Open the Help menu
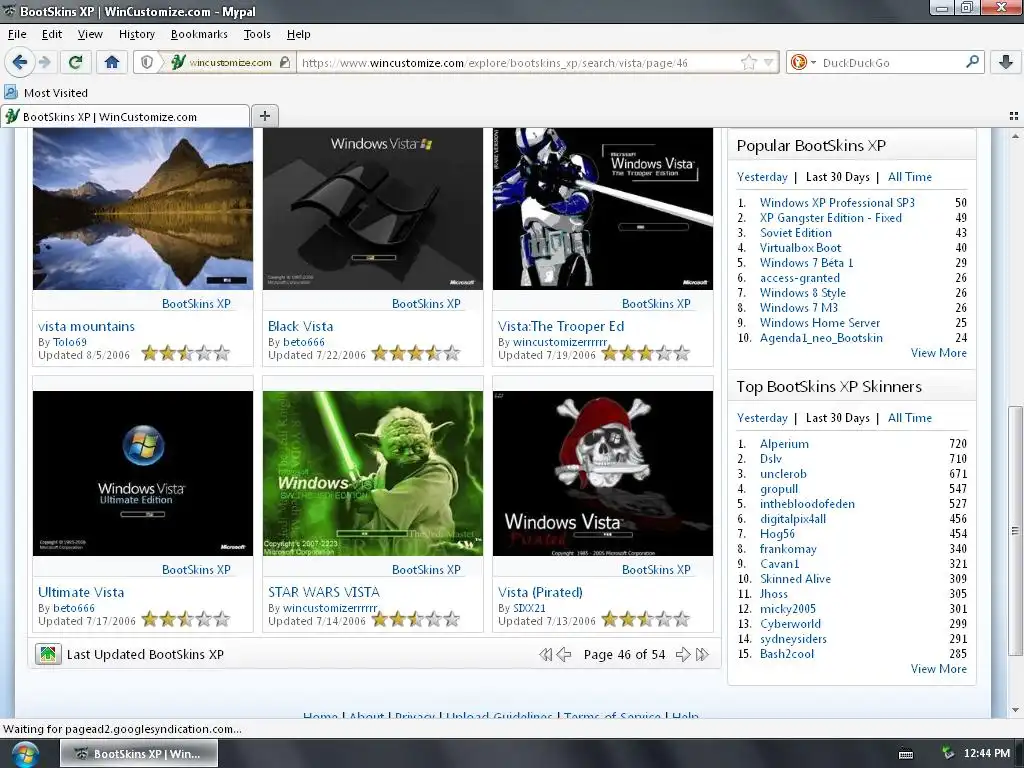 (x=298, y=34)
